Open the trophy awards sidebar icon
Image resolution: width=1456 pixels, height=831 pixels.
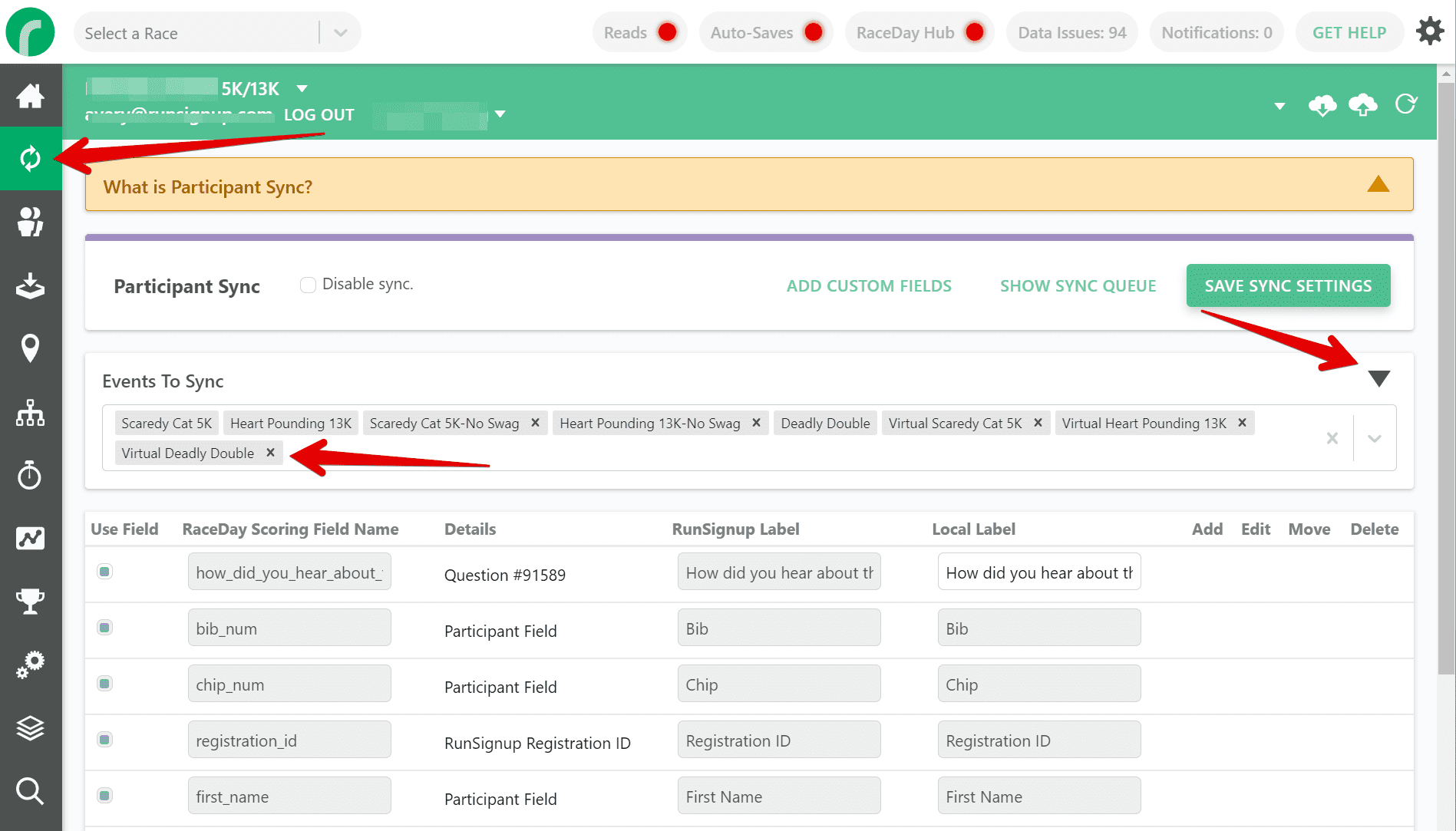tap(31, 602)
